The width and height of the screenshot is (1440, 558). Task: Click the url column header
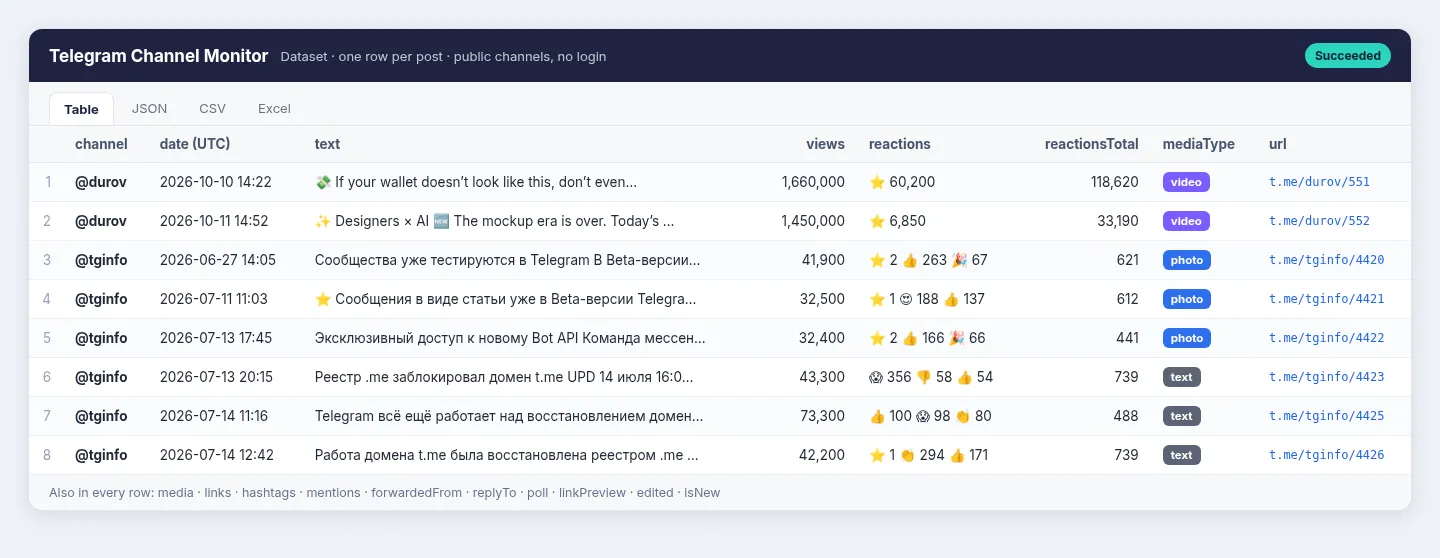coord(1277,144)
